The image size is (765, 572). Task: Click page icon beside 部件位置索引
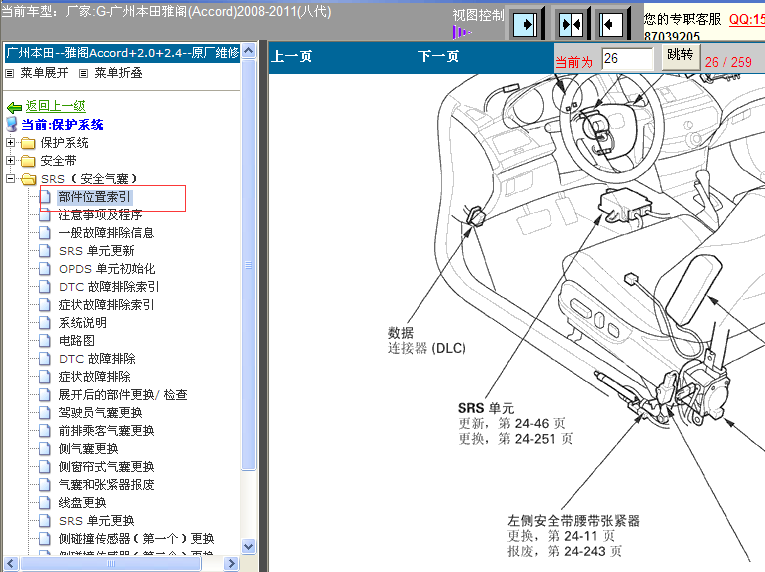pos(45,197)
